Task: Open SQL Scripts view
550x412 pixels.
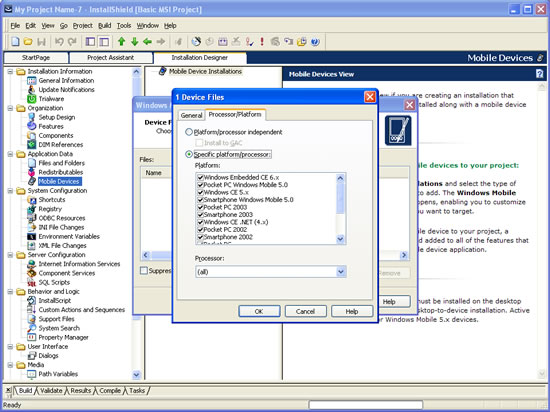Action: tap(54, 282)
